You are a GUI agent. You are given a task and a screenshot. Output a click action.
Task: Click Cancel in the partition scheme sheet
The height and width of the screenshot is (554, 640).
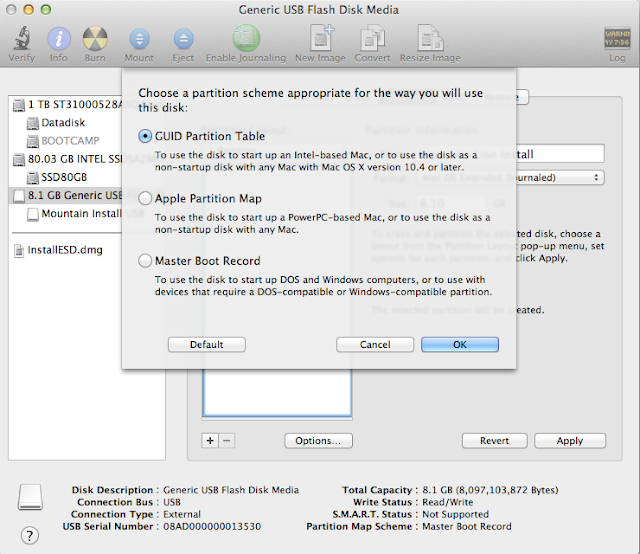pos(375,345)
